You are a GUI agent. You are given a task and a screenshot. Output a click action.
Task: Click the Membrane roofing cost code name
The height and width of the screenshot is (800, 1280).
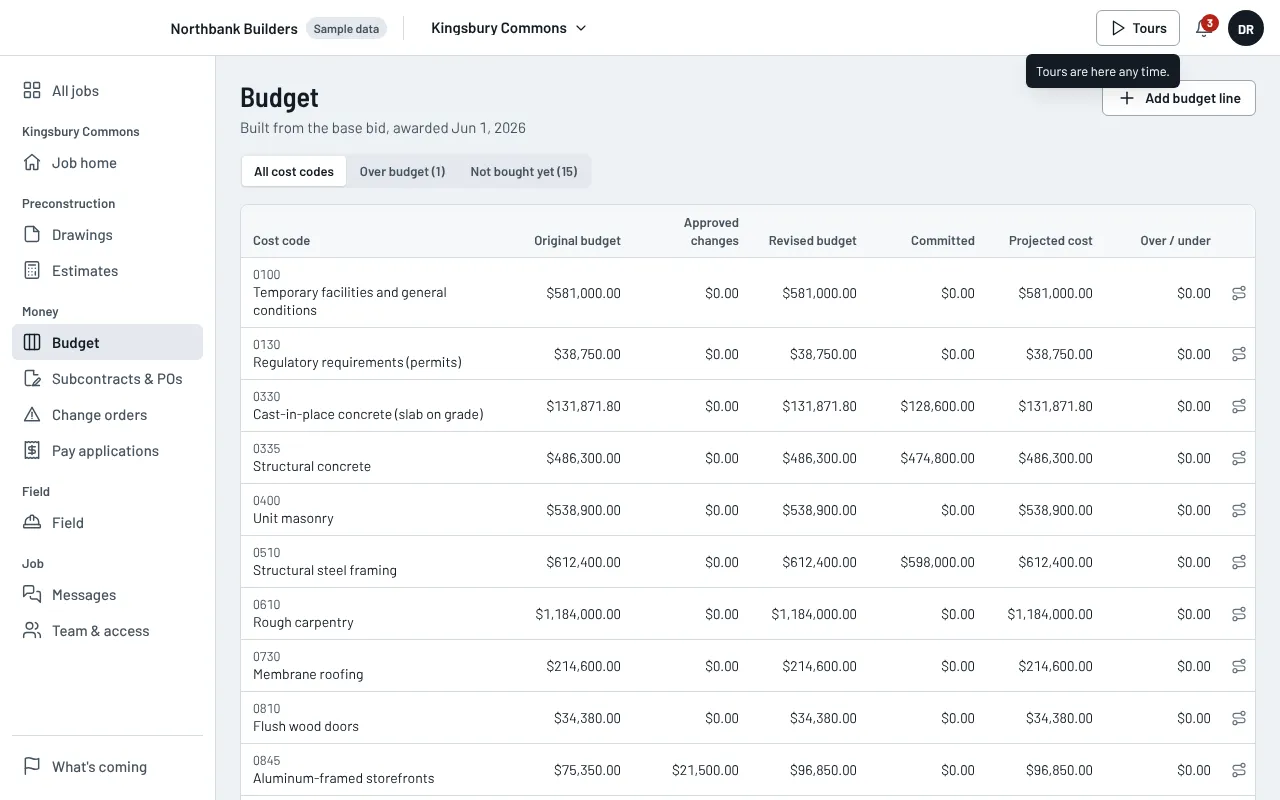308,674
